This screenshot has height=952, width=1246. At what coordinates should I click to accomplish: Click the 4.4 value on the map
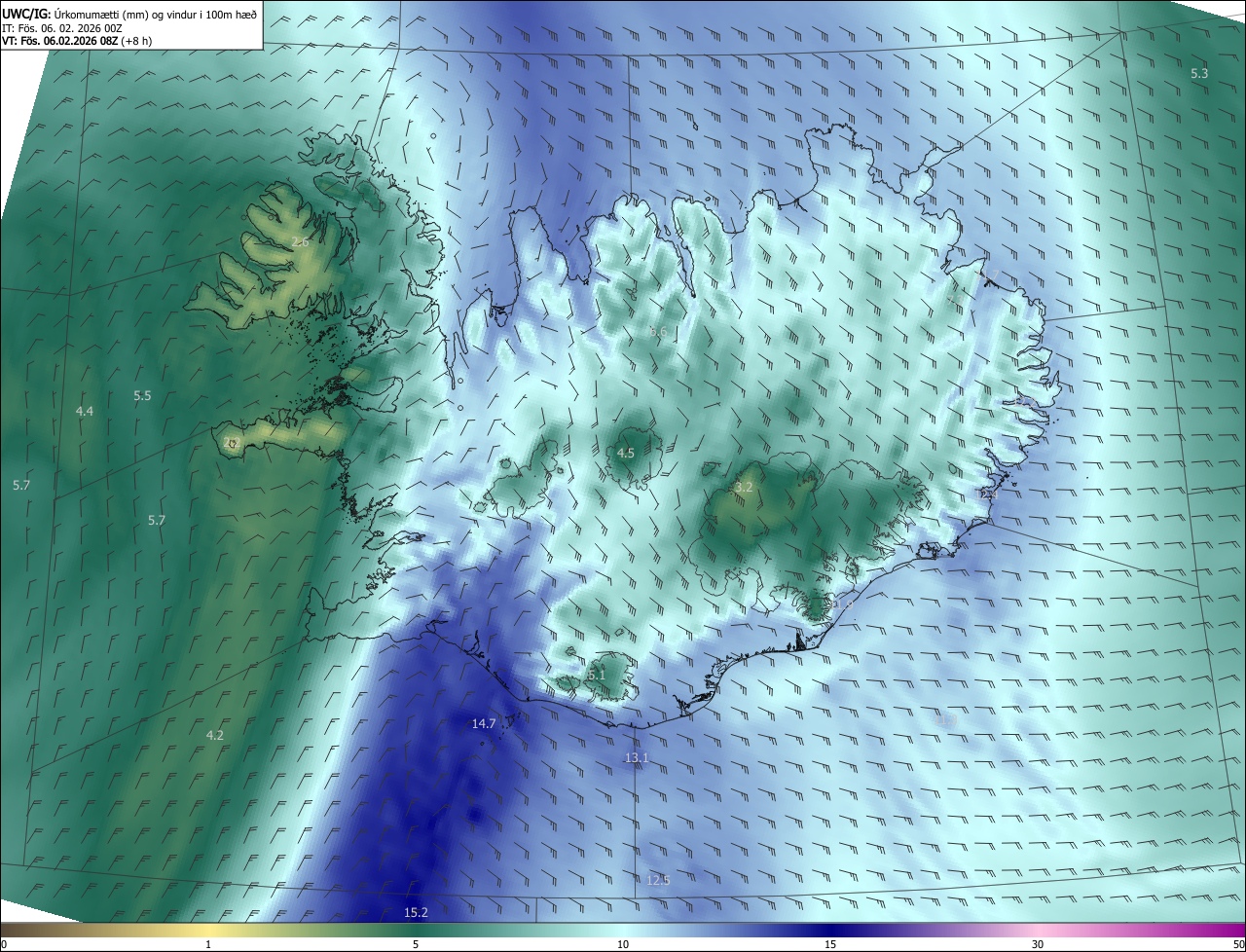pos(85,412)
